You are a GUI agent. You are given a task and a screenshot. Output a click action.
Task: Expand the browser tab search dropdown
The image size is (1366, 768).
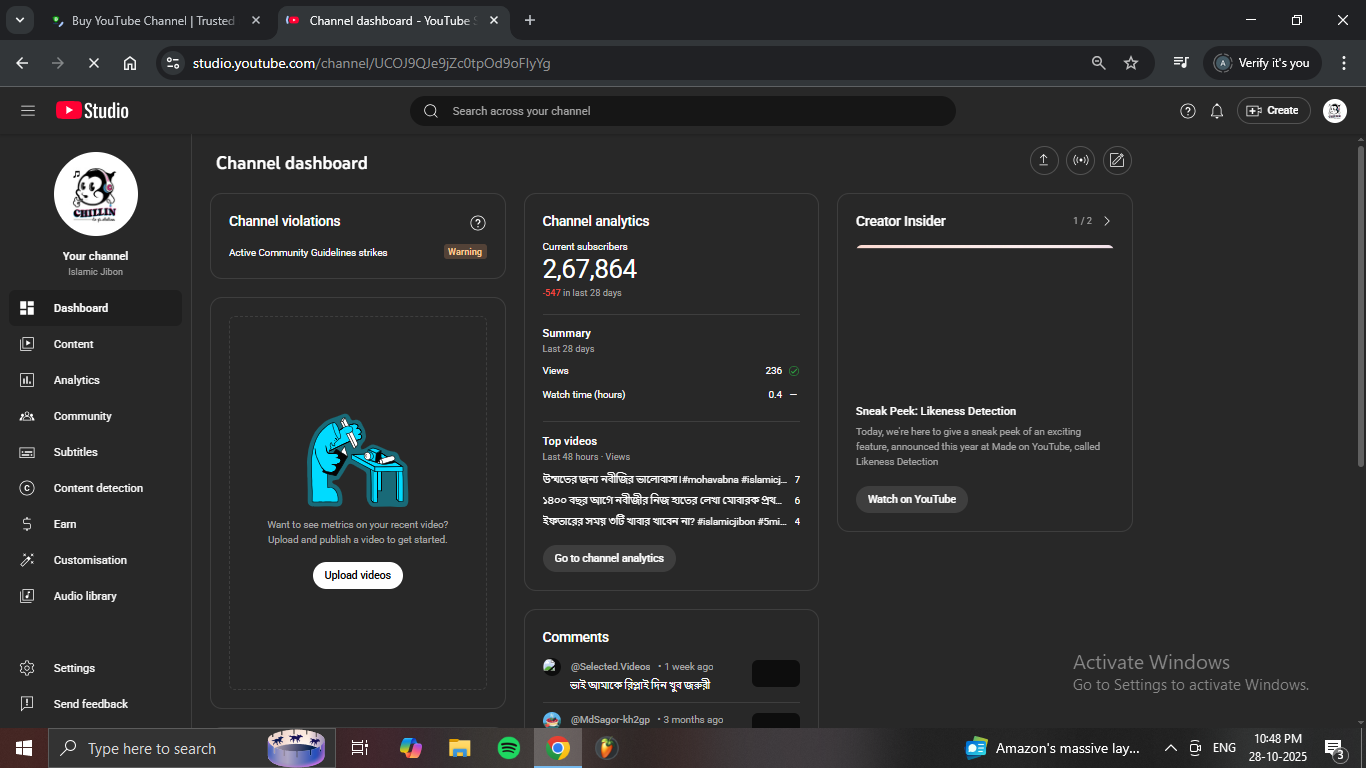(x=19, y=20)
